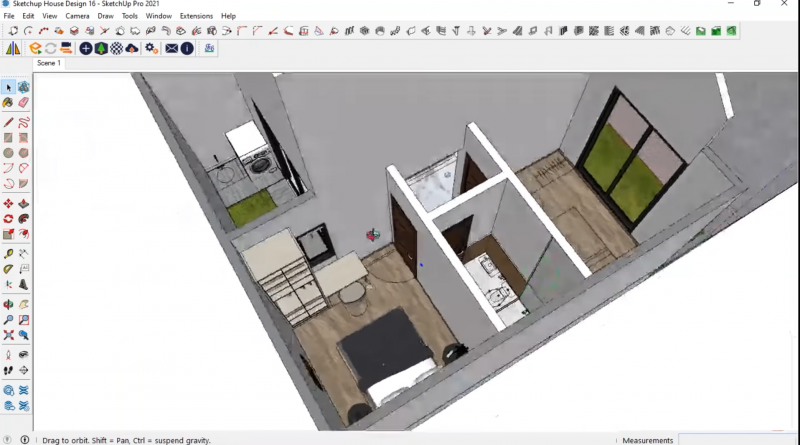
Task: Choose the Rectangle tool
Action: pyautogui.click(x=8, y=138)
